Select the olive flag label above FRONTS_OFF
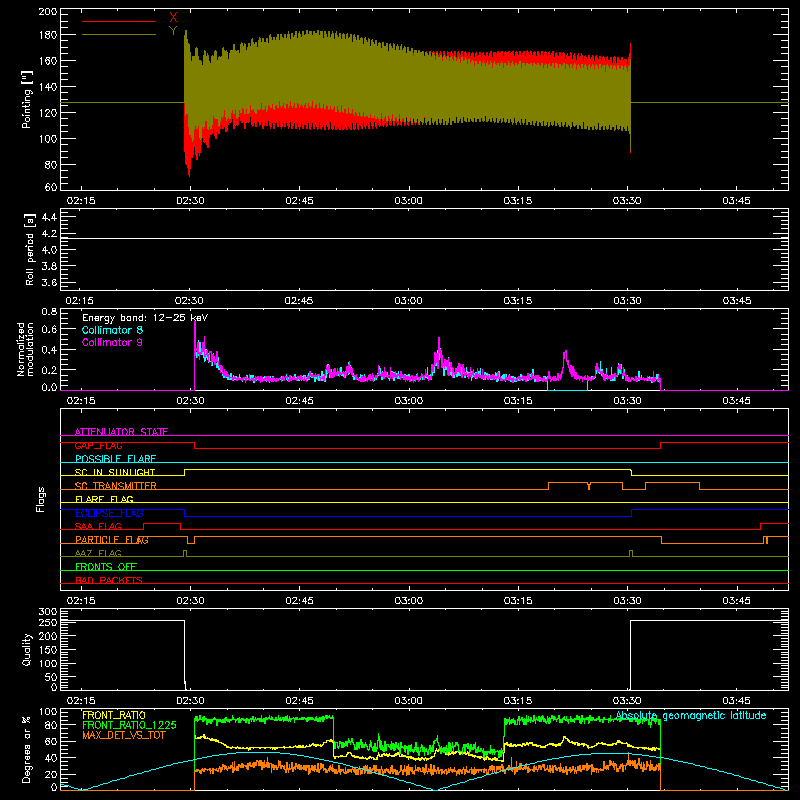Screen dimensions: 800x800 [x=98, y=554]
